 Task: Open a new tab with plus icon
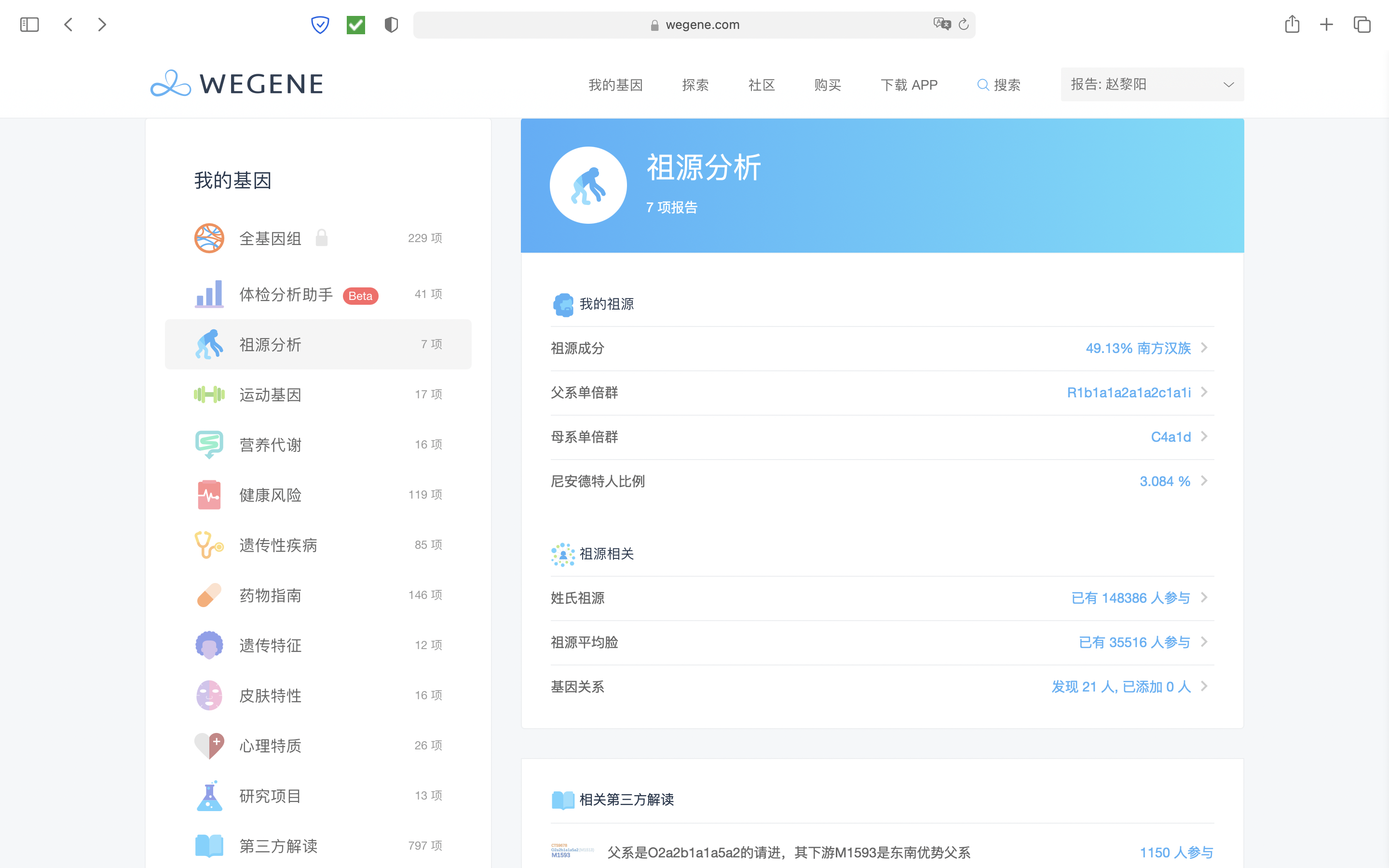1326,25
